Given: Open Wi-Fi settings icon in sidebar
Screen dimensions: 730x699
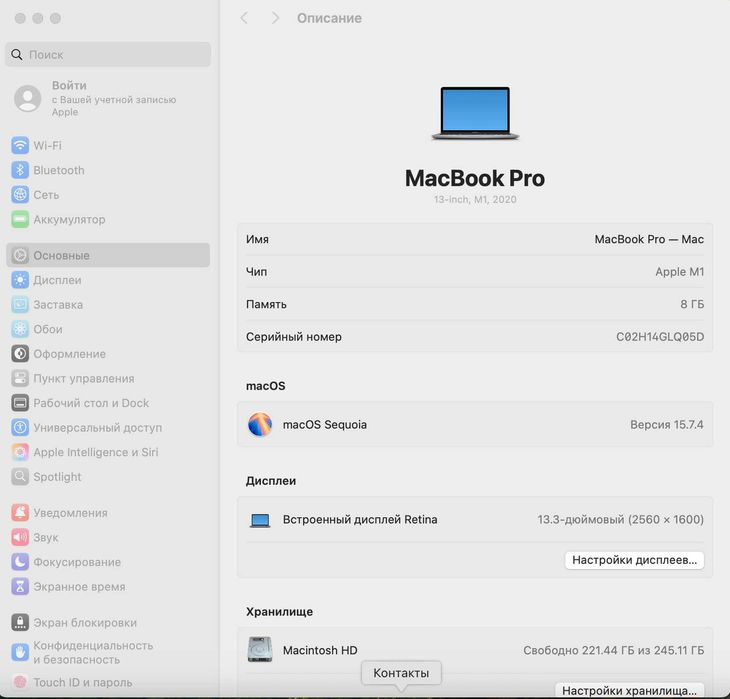Looking at the screenshot, I should 20,145.
